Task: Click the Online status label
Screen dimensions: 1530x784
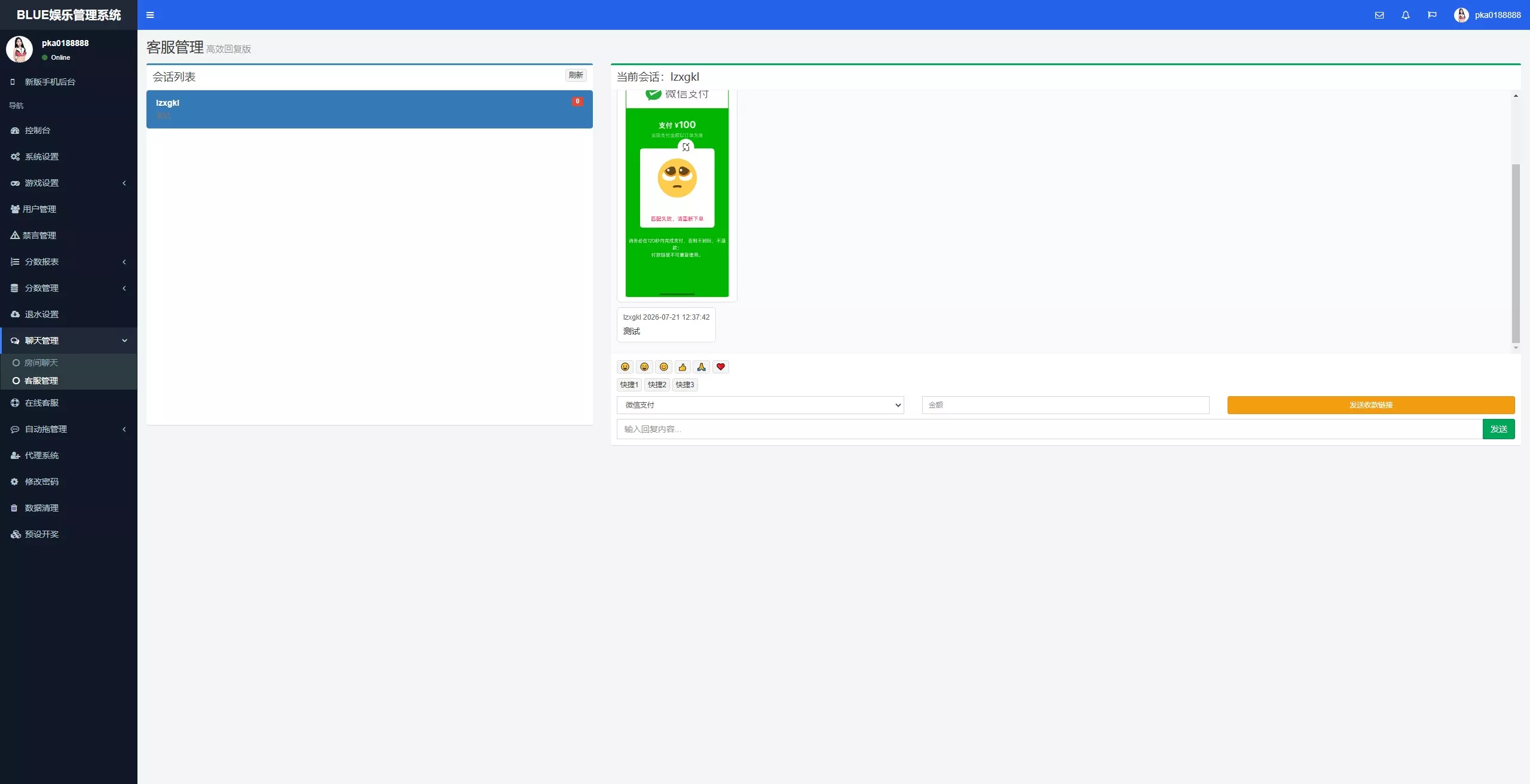Action: [60, 57]
